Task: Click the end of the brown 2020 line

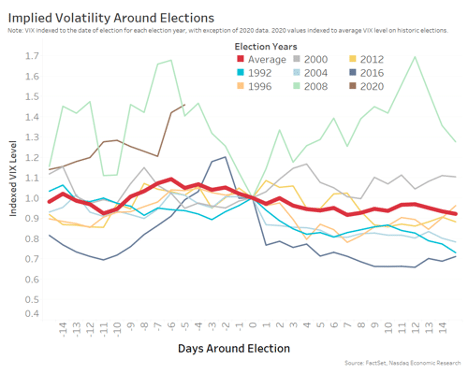Action: coord(185,105)
